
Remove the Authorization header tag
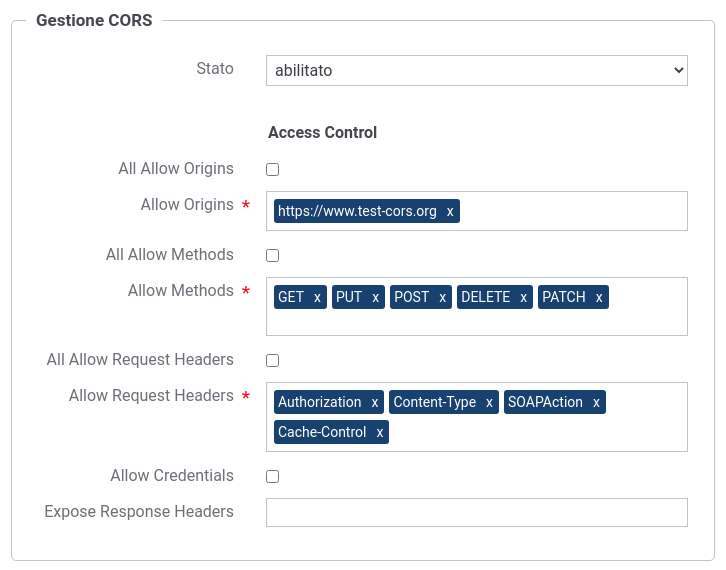point(375,402)
